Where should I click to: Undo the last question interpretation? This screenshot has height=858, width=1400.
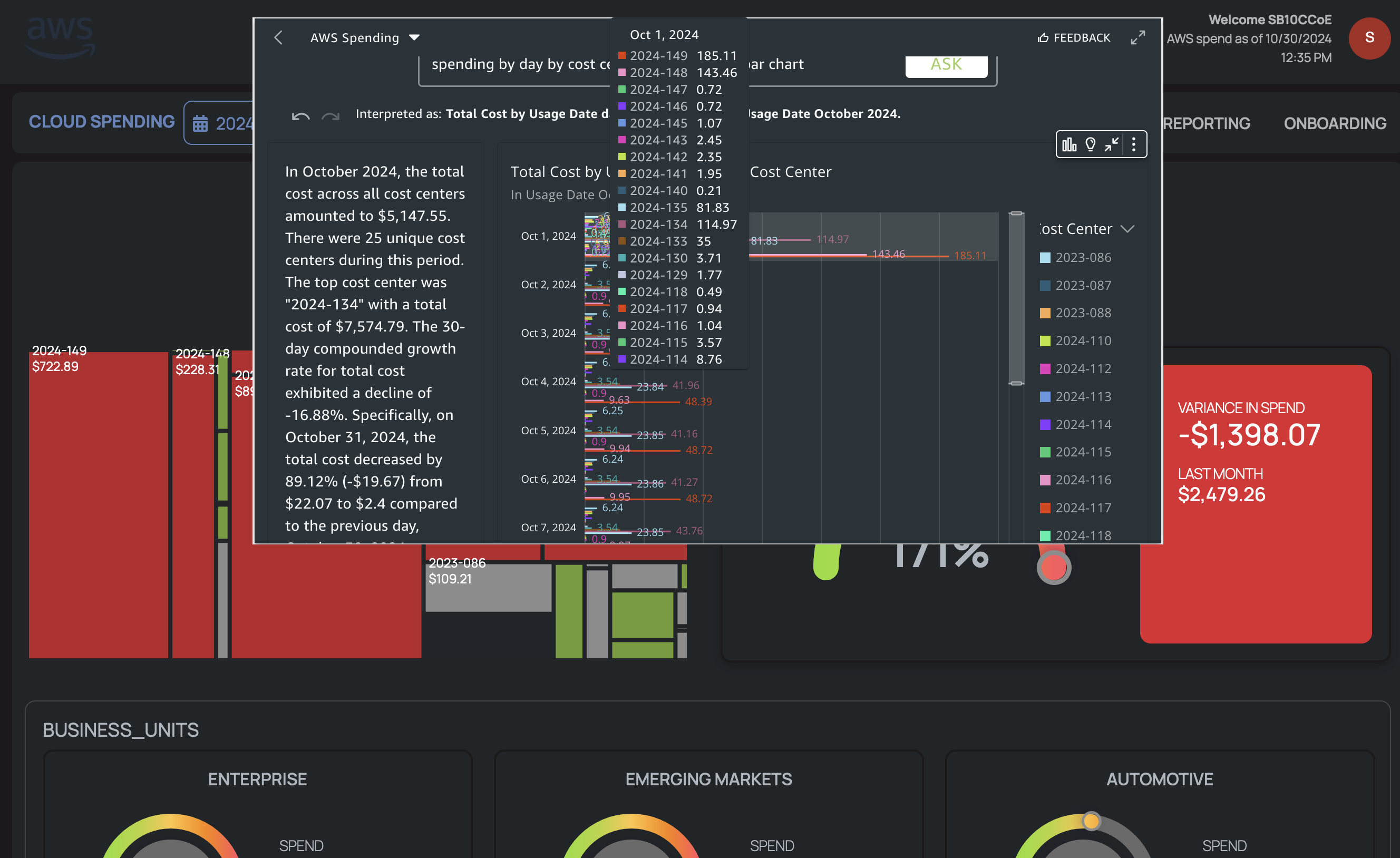tap(300, 116)
